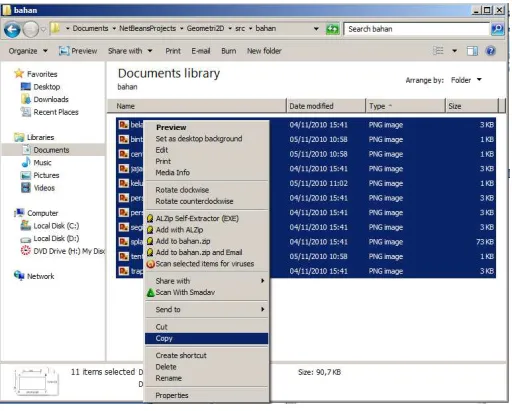Screen dimensions: 512x411
Task: Toggle the preview pane icon
Action: coord(472,51)
